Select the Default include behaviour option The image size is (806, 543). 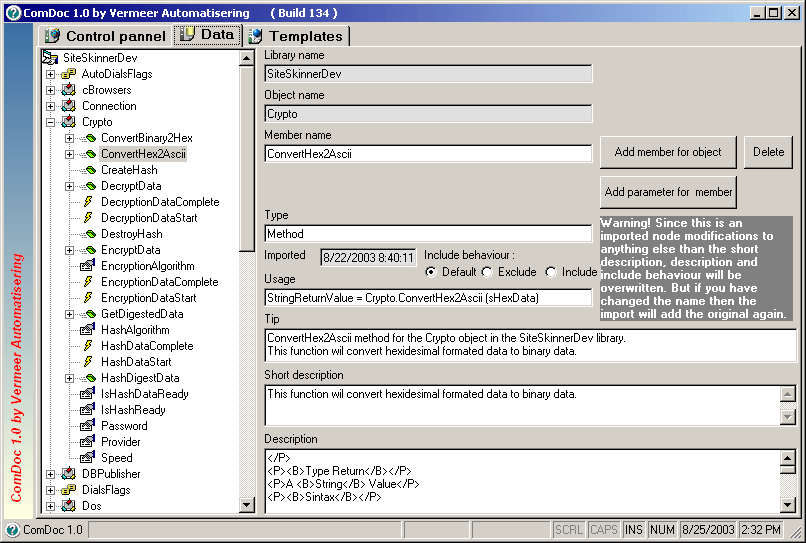[431, 272]
